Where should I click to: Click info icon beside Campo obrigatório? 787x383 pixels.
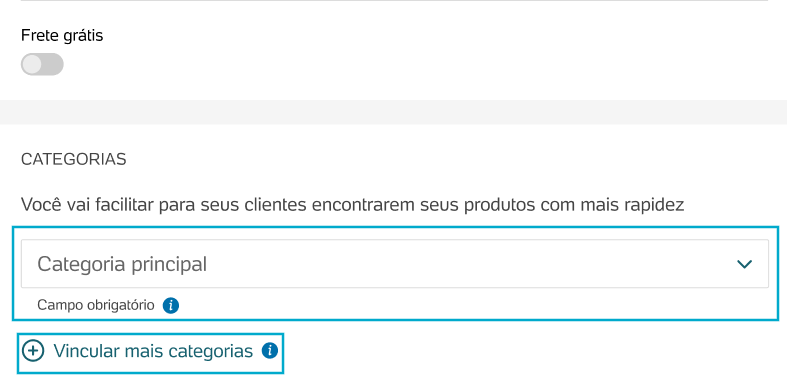point(171,305)
